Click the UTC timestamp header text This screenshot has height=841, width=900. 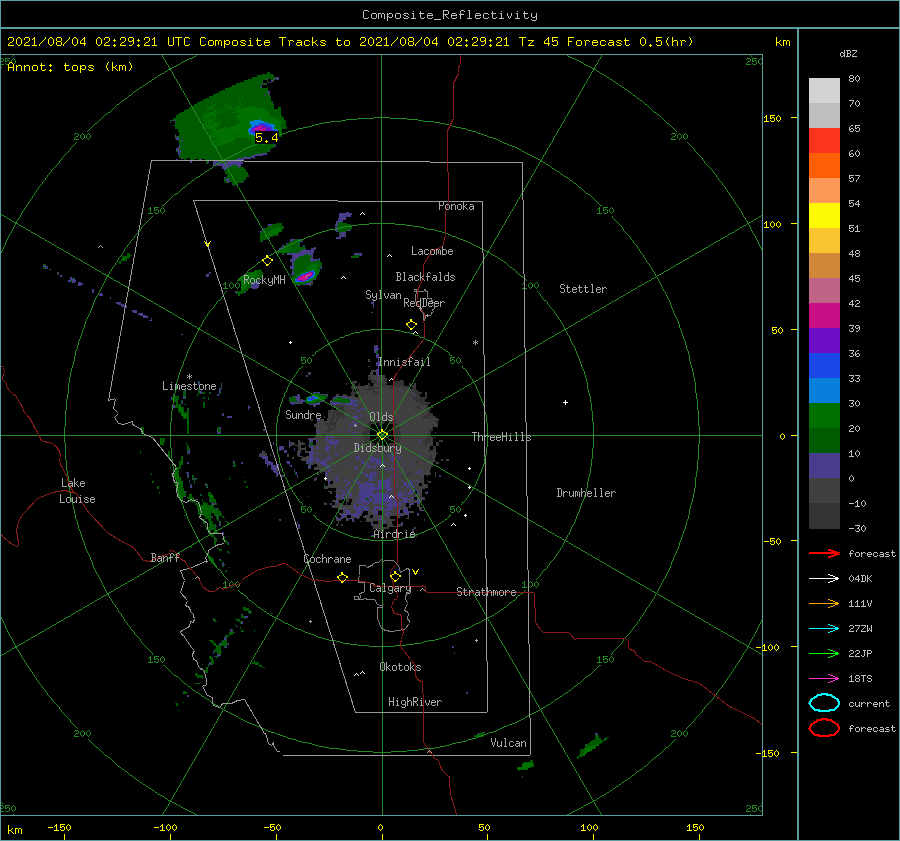(x=350, y=42)
